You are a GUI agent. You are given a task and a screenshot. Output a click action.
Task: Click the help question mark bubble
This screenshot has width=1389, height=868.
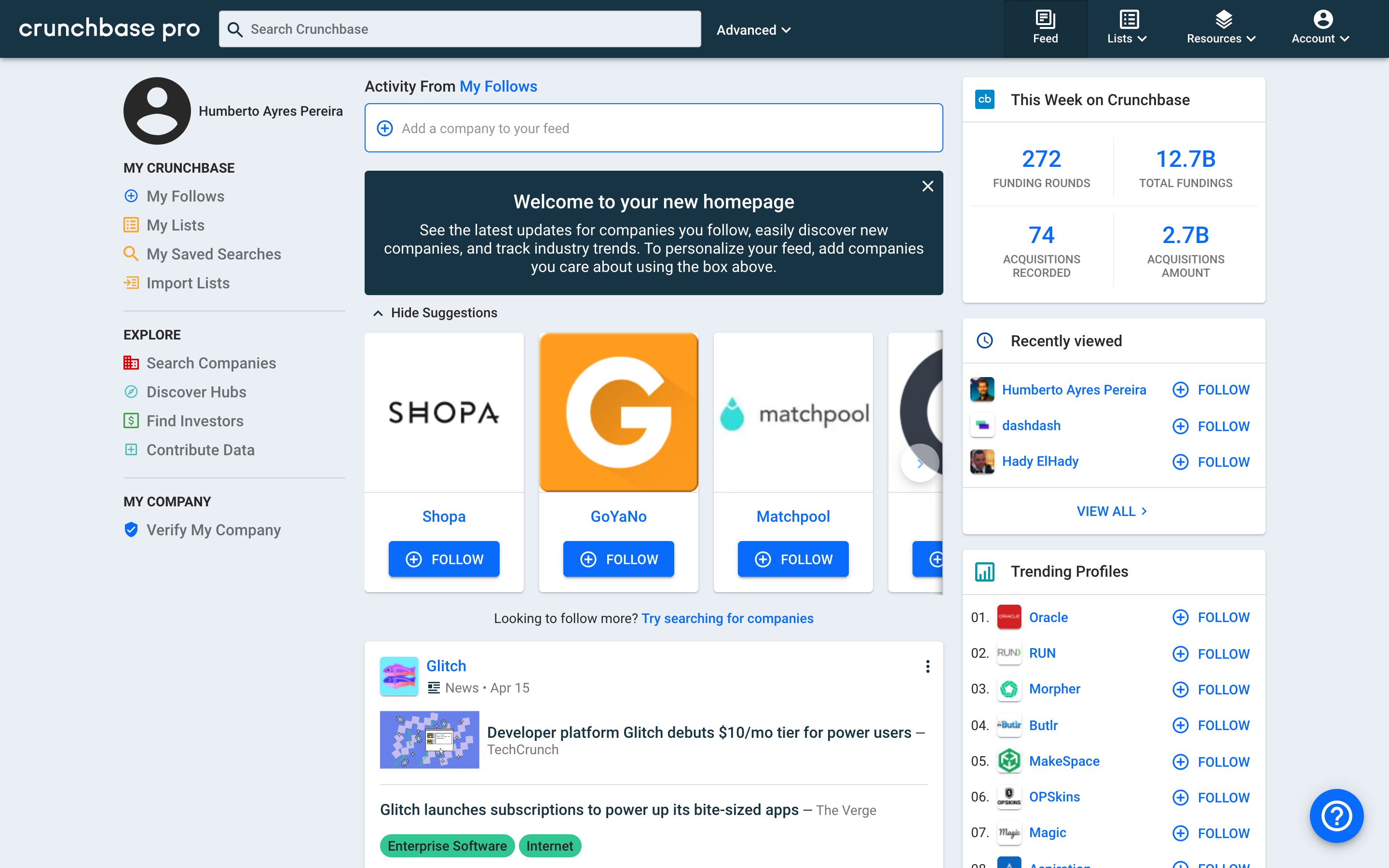point(1336,815)
